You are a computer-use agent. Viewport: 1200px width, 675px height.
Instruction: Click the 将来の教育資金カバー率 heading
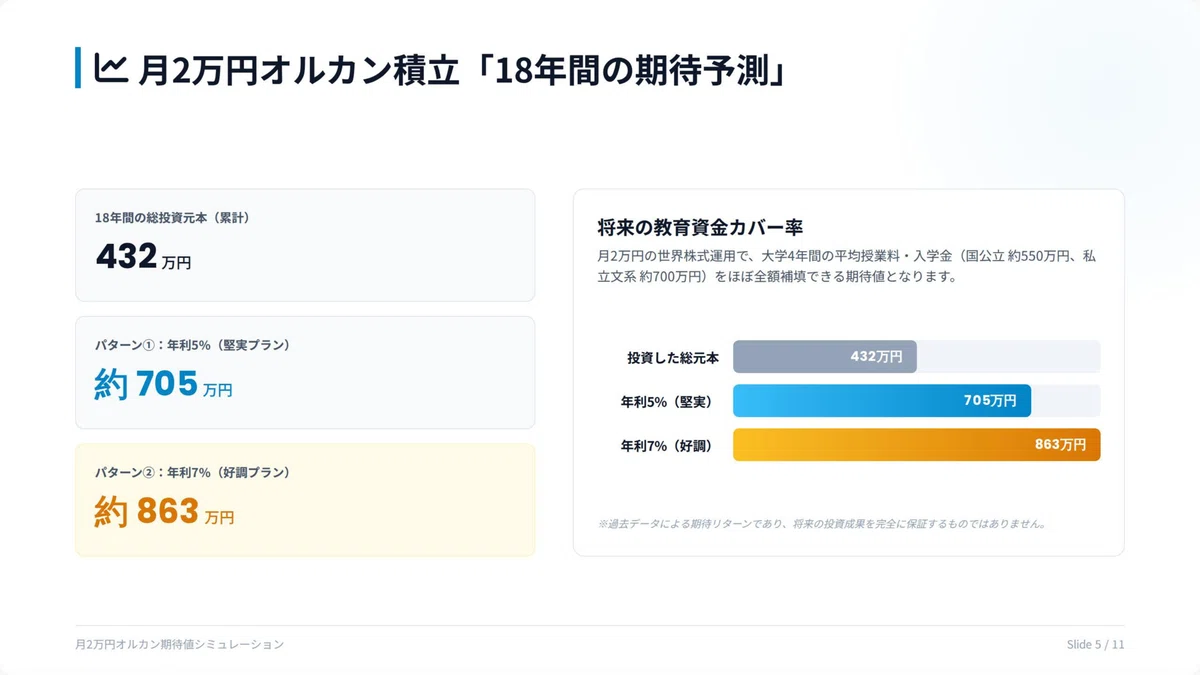[700, 226]
